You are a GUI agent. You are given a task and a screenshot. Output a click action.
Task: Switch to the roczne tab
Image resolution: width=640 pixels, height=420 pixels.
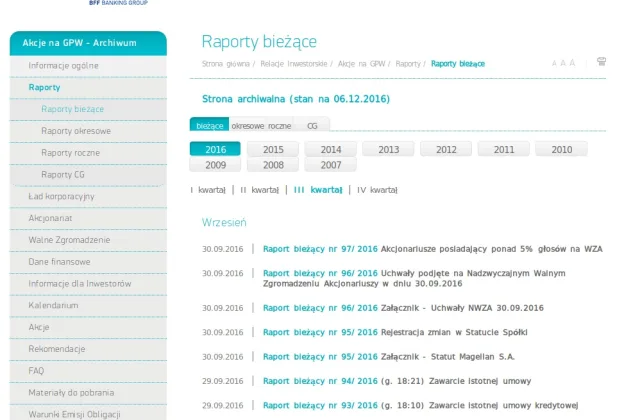point(280,126)
